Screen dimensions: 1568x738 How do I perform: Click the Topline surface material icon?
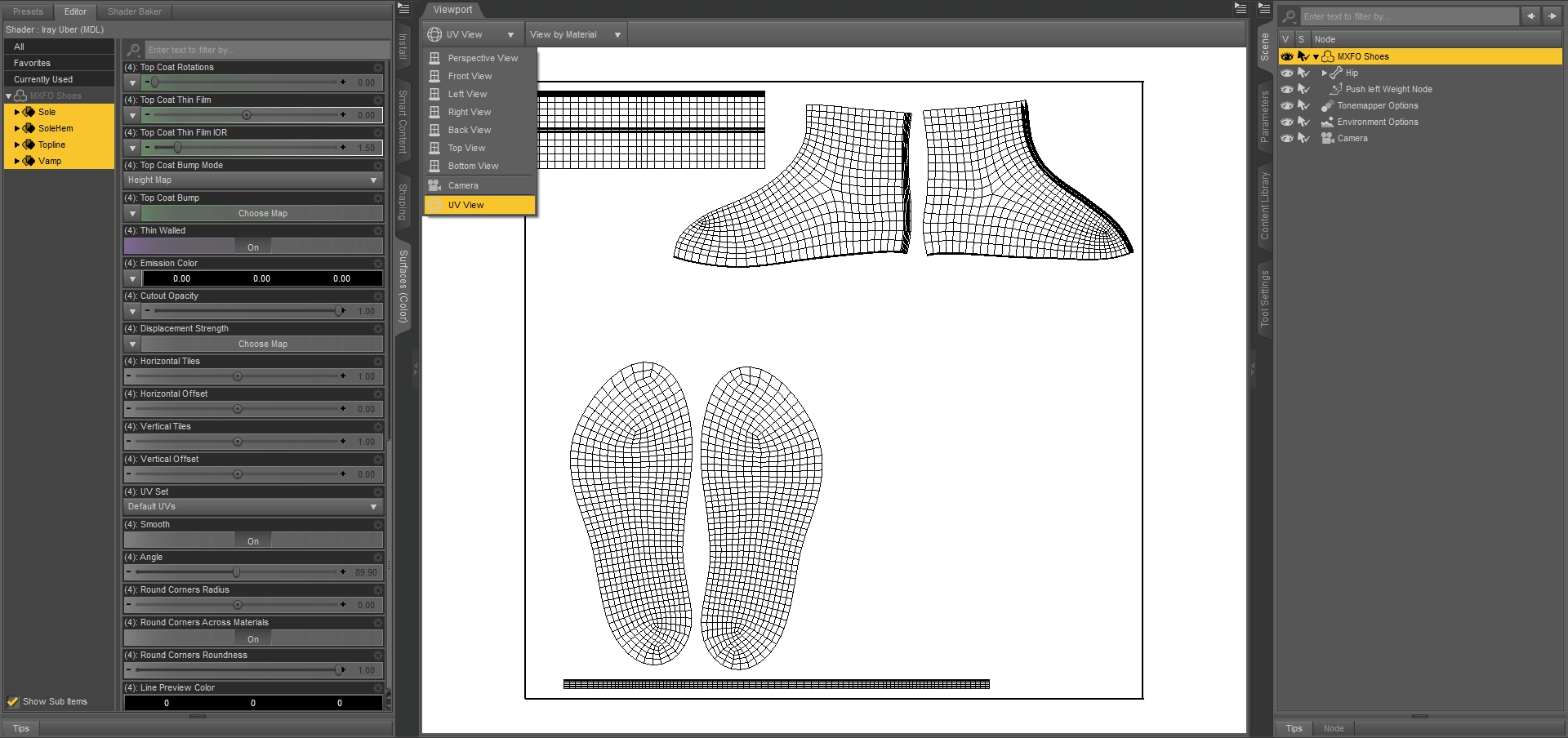[29, 144]
